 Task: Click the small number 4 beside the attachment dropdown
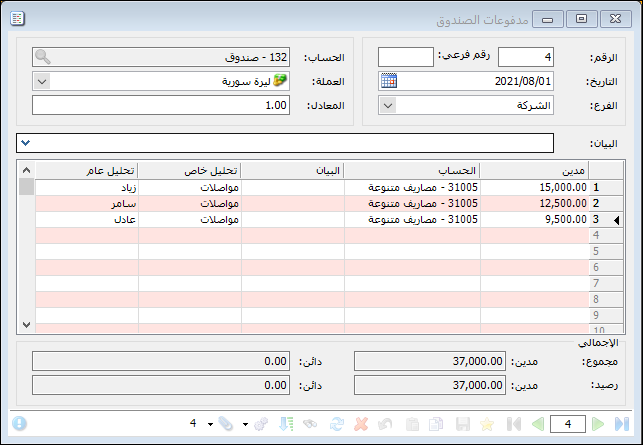pos(193,423)
